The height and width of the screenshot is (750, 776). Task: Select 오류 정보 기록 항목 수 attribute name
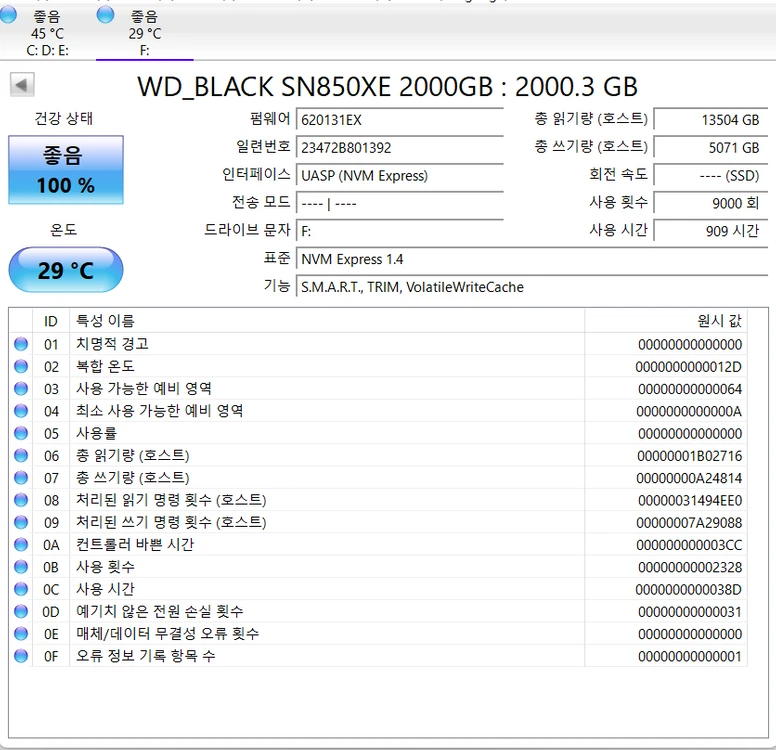point(146,656)
